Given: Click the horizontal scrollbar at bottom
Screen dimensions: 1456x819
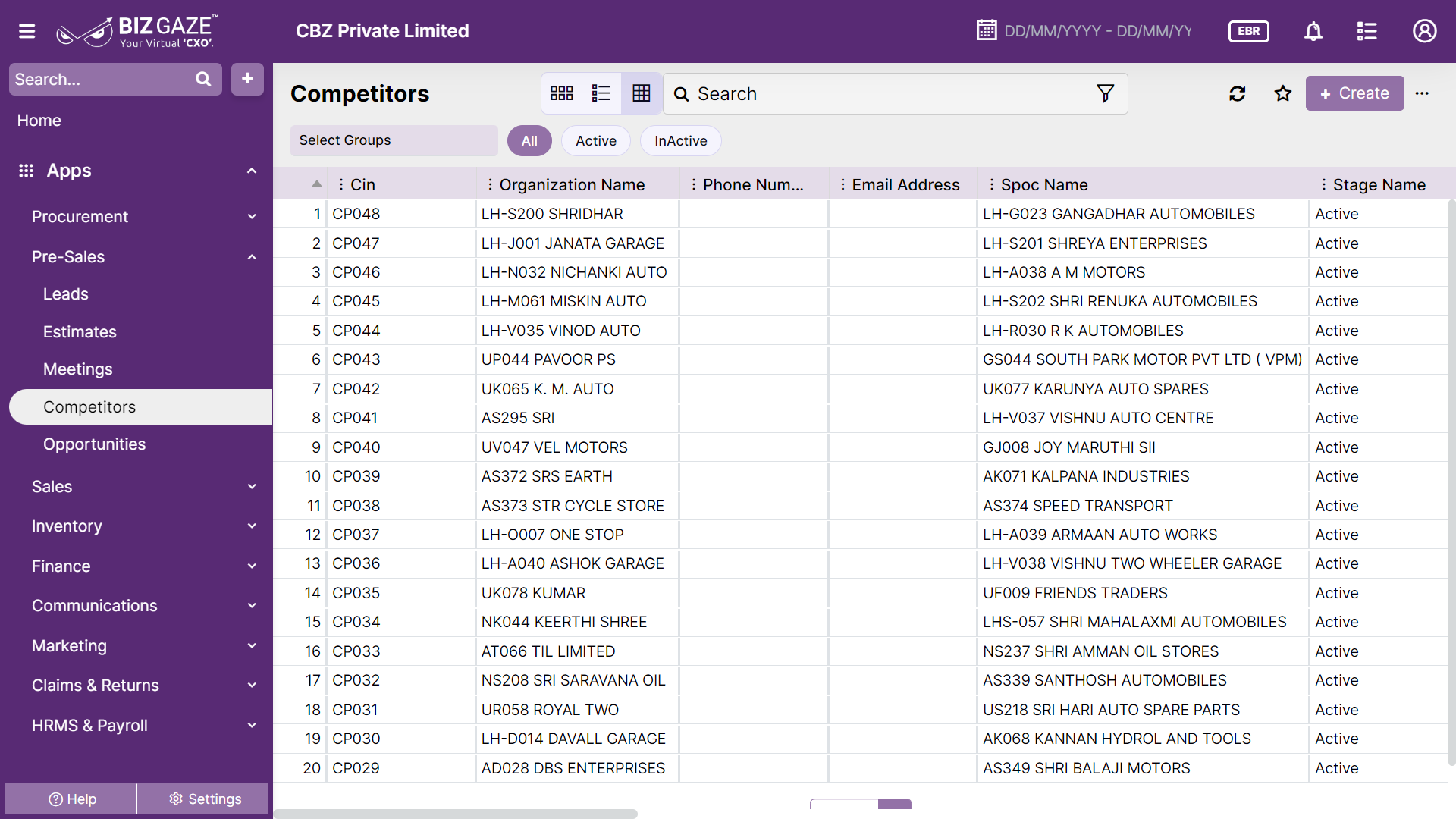Looking at the screenshot, I should (x=455, y=814).
